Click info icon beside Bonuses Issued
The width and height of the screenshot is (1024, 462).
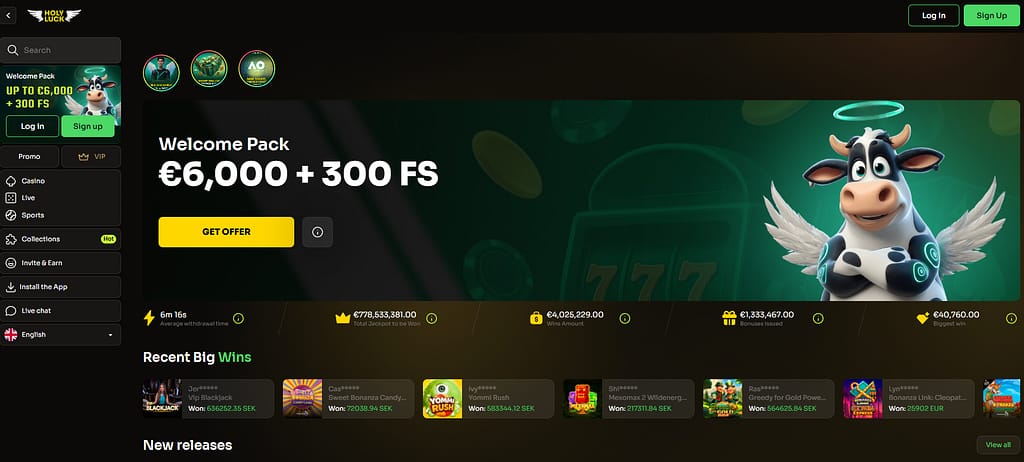pyautogui.click(x=818, y=318)
